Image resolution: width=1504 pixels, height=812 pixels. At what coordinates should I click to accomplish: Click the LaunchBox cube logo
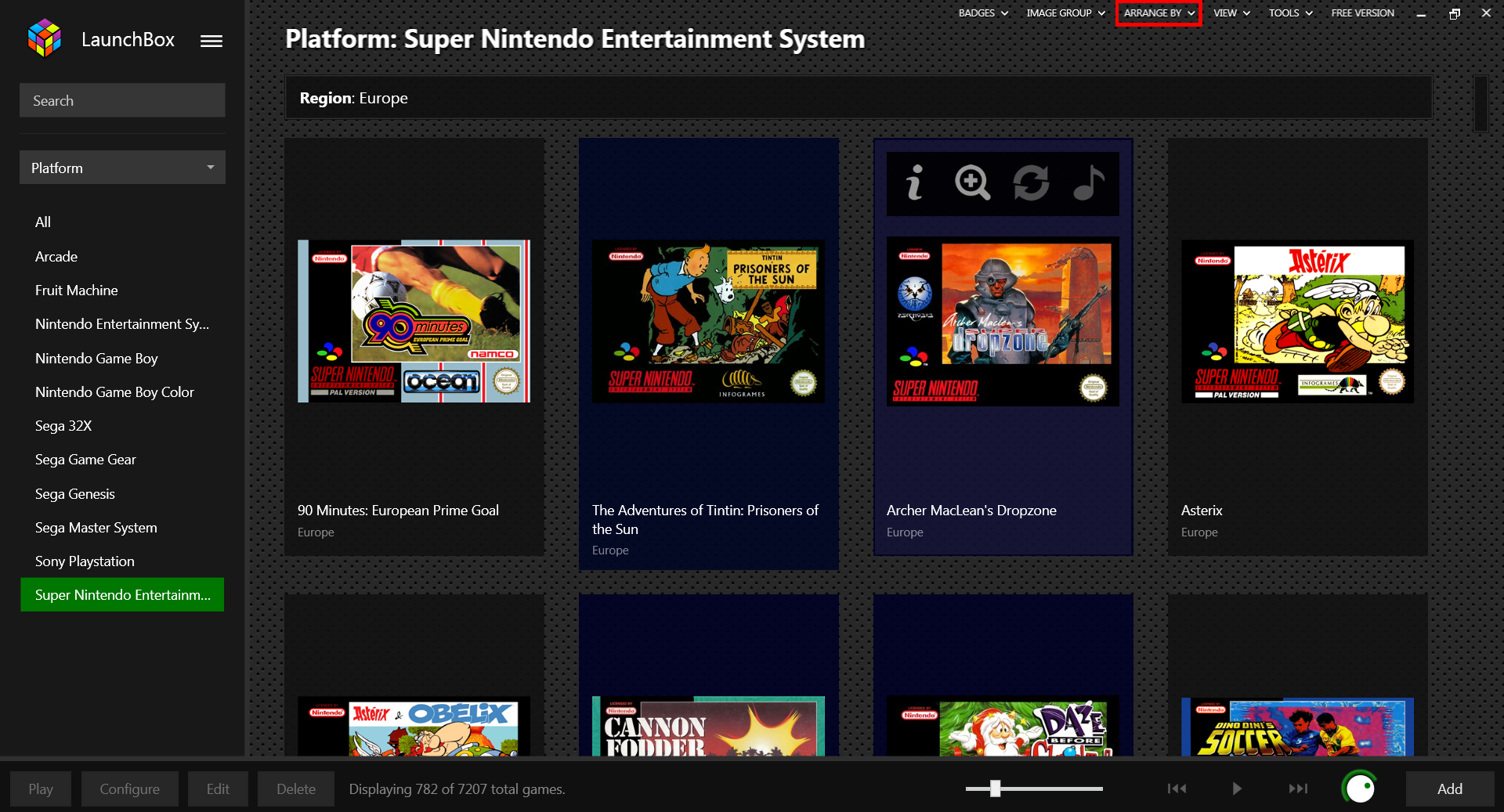tap(45, 38)
